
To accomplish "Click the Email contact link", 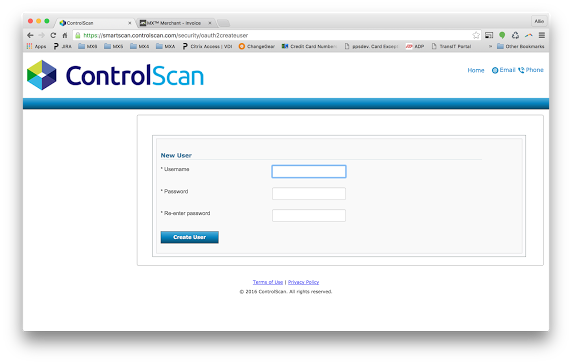I will tap(503, 70).
